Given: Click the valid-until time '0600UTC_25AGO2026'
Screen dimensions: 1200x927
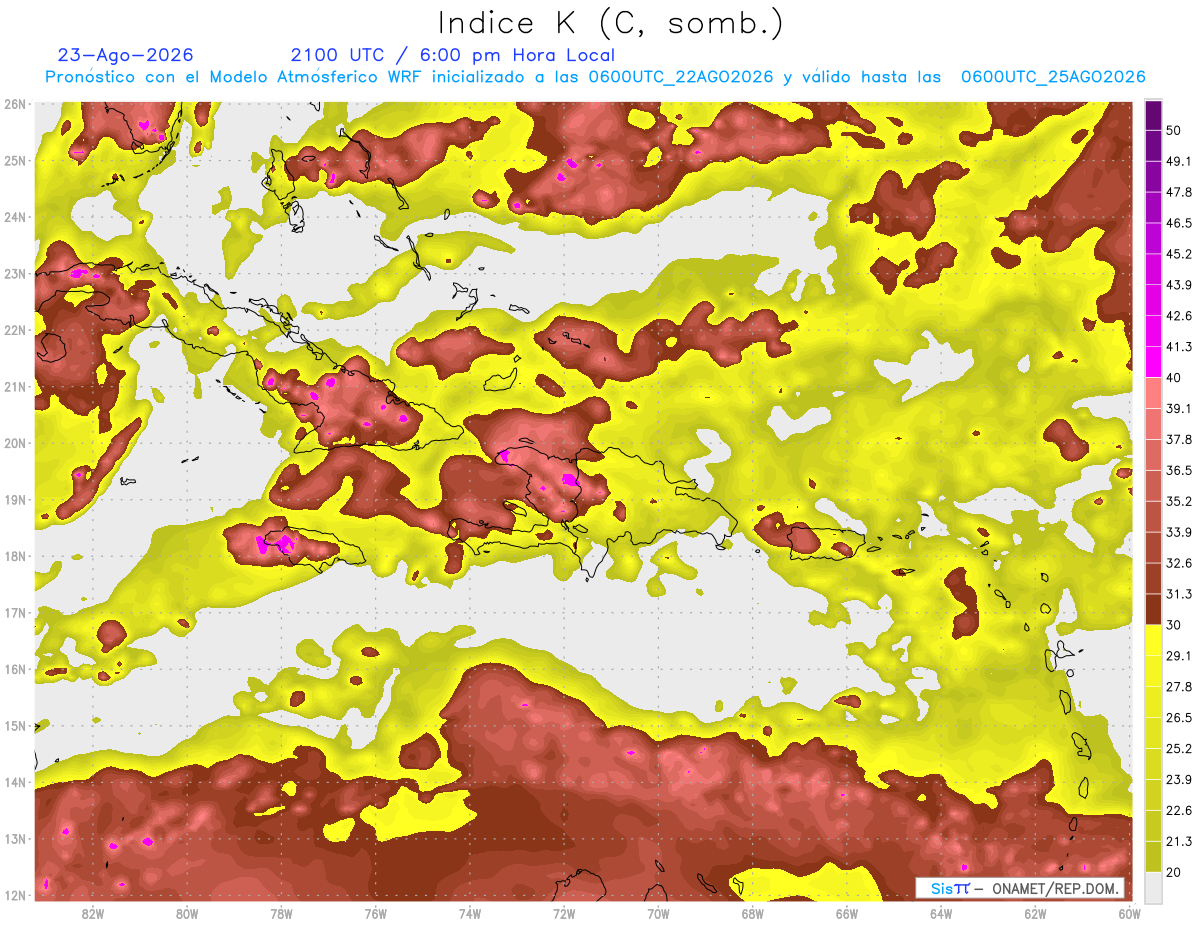Looking at the screenshot, I should (1053, 77).
